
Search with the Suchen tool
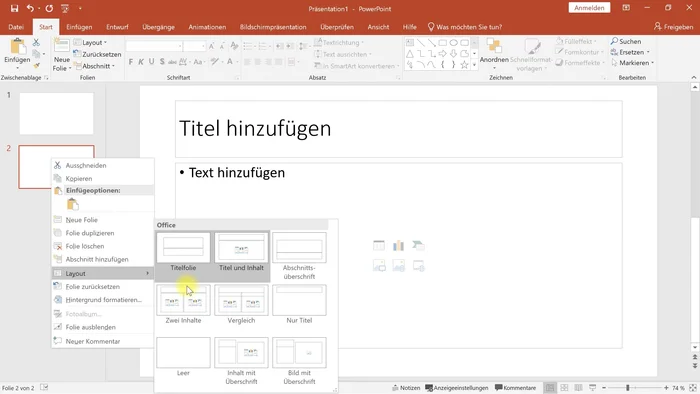tap(626, 41)
